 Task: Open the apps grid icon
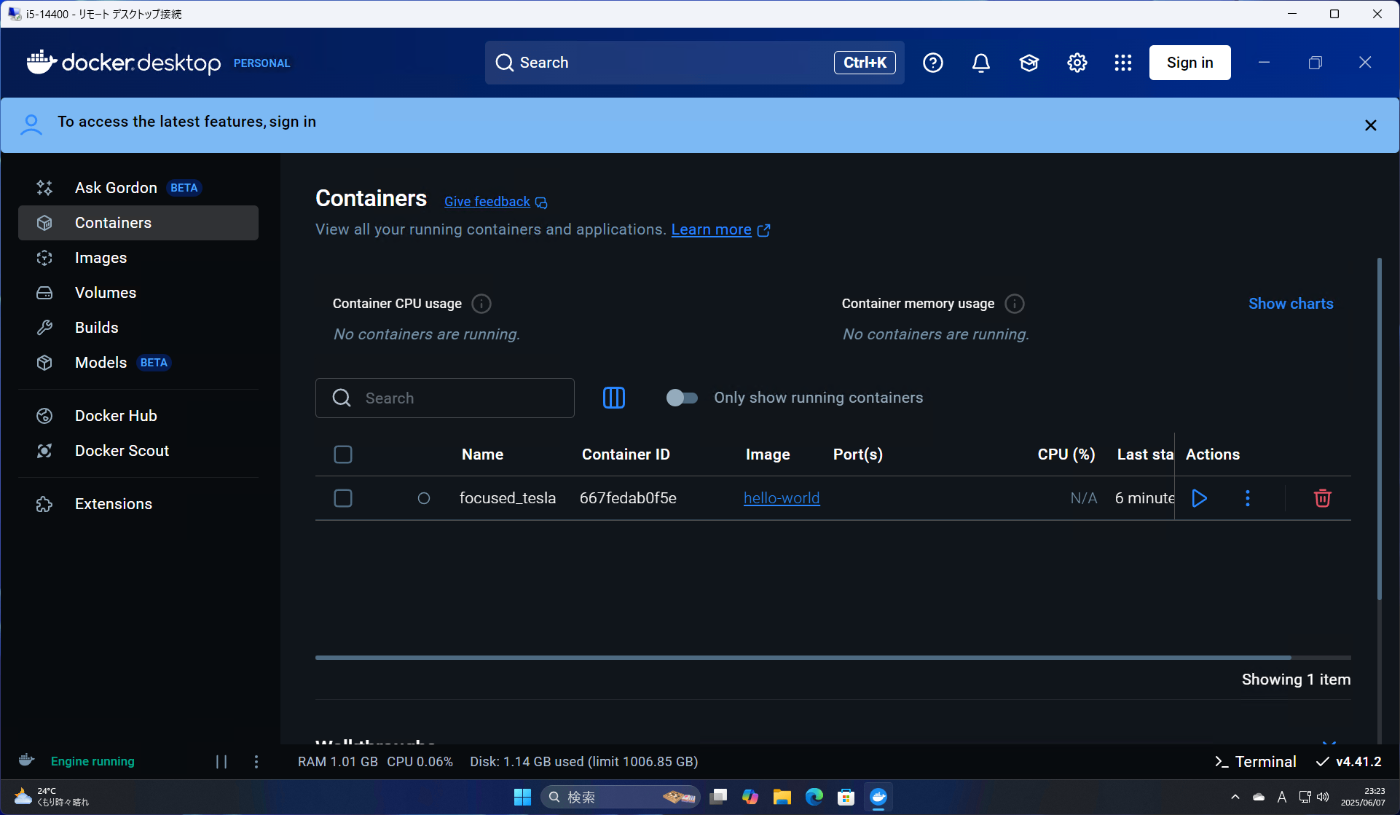[1123, 63]
